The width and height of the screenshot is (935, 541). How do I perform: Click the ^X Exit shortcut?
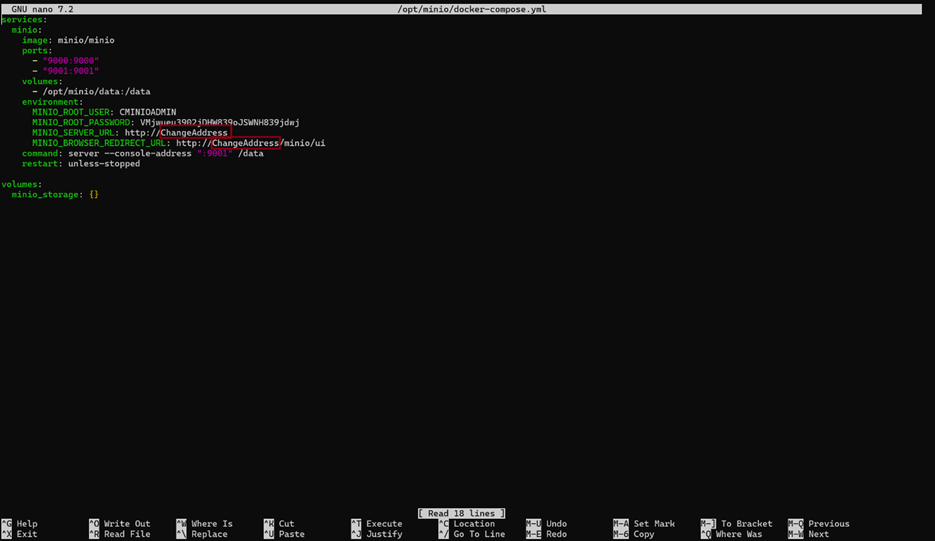[20, 534]
